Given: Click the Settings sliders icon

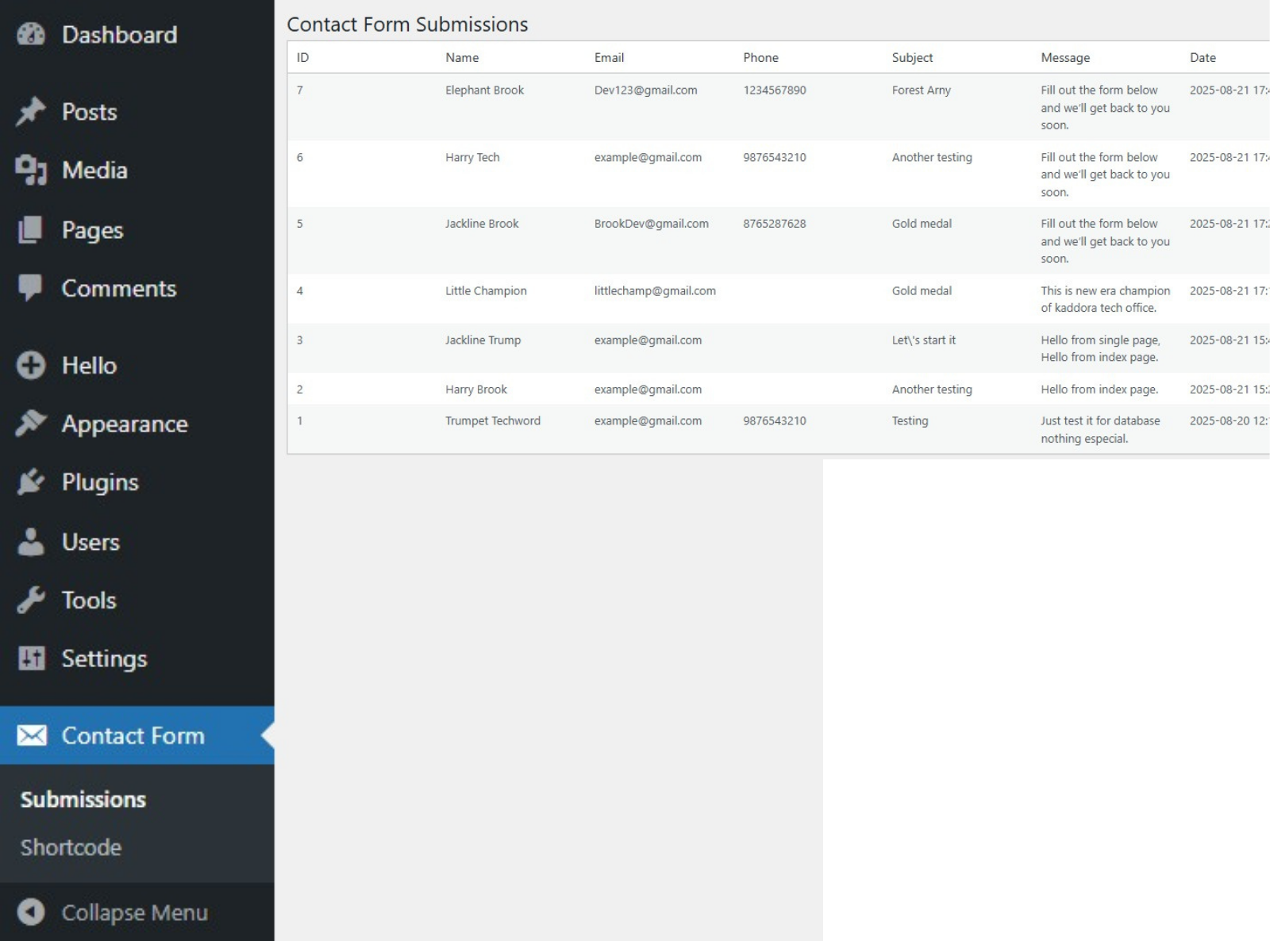Looking at the screenshot, I should 31,658.
